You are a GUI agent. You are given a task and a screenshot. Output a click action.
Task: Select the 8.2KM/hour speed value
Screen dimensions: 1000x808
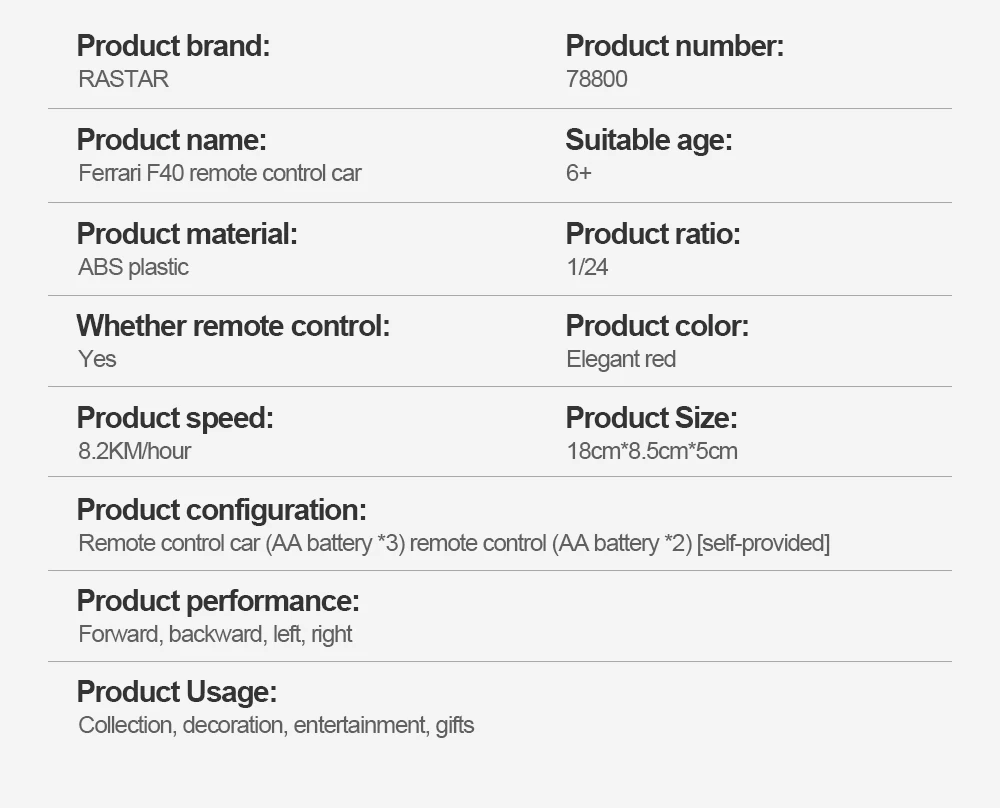click(135, 451)
